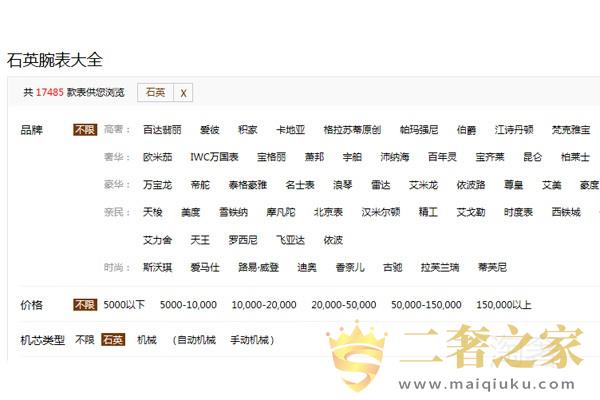Open the 爱彼 brand link
This screenshot has width=600, height=400.
point(210,130)
